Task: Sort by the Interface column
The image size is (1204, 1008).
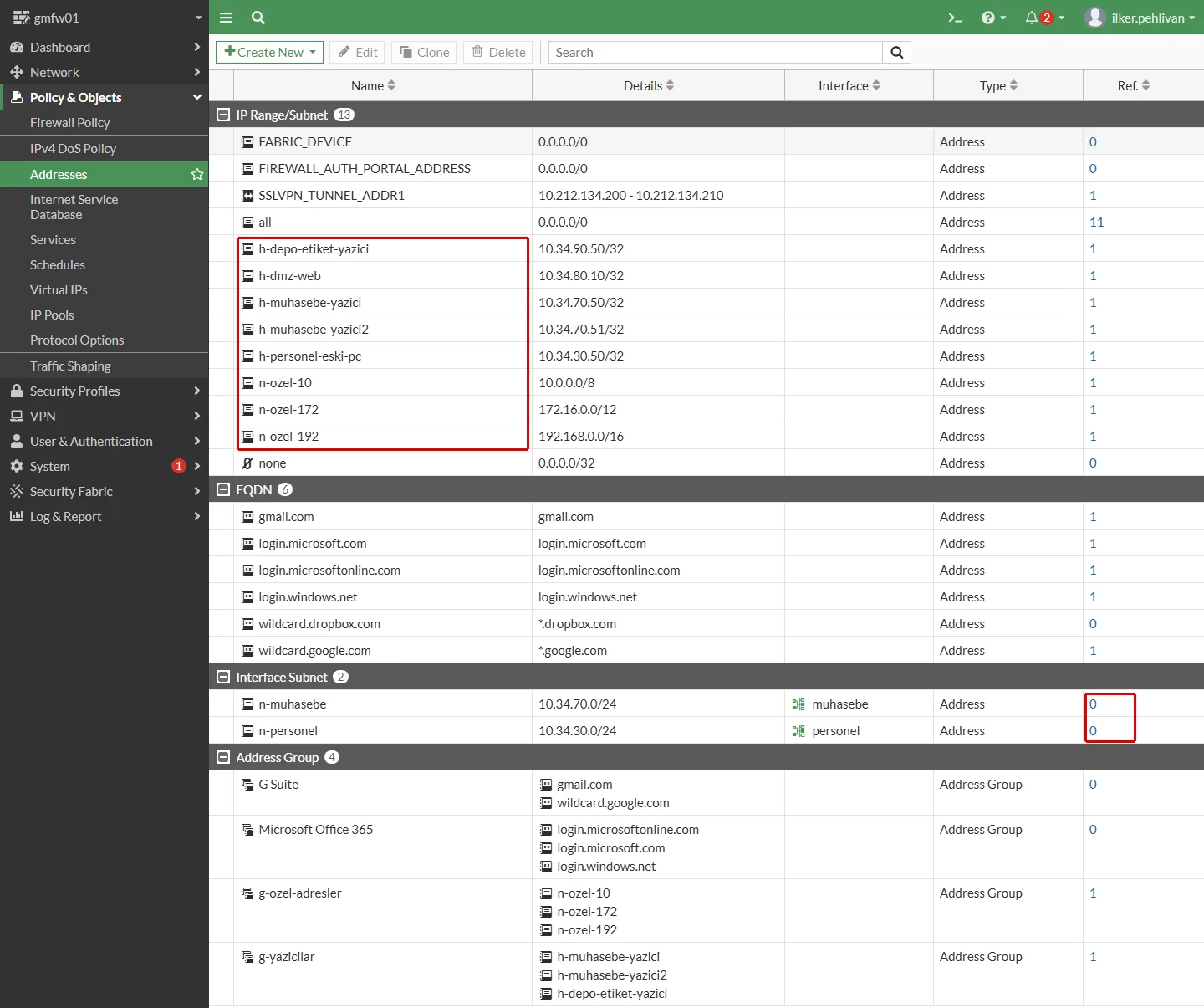Action: tap(849, 85)
